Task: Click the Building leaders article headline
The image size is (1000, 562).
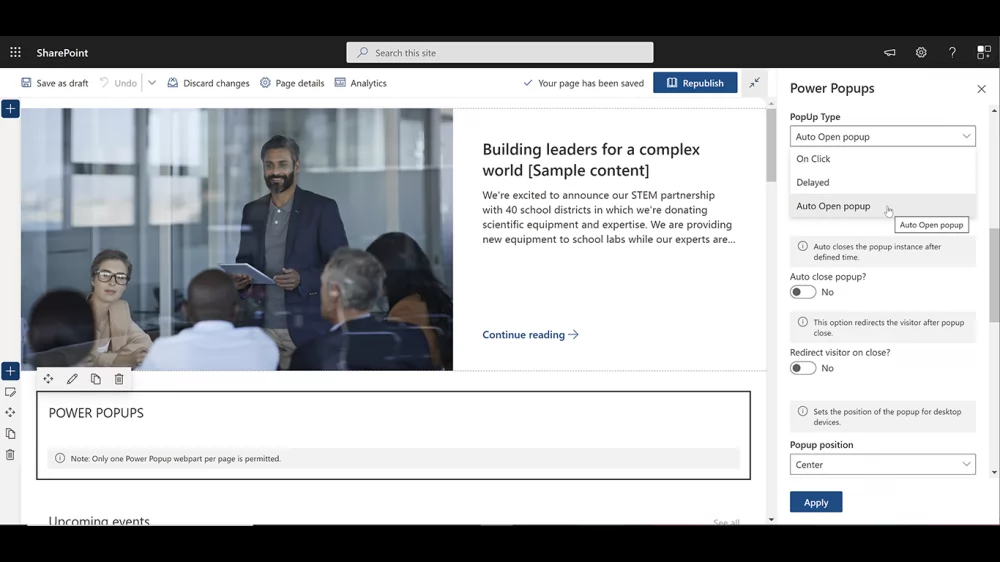Action: coord(591,159)
